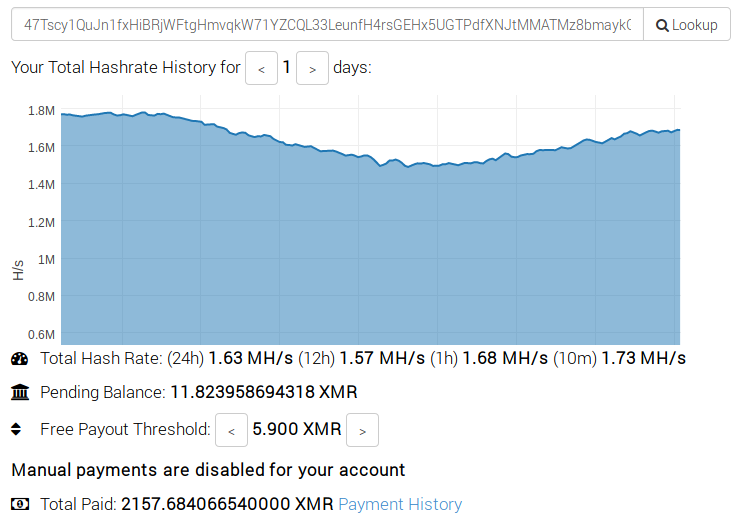Lower the Free Payout Threshold value

coord(231,431)
